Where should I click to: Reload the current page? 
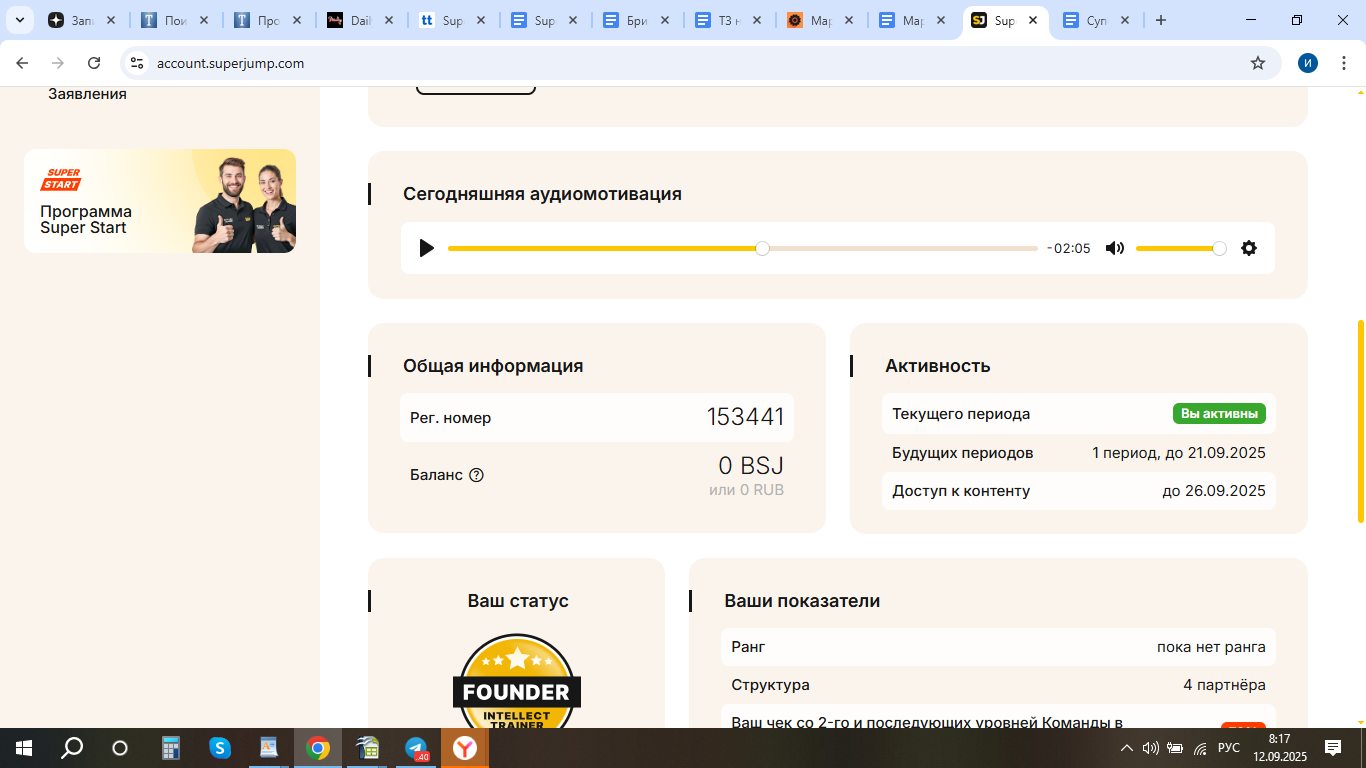pos(94,63)
